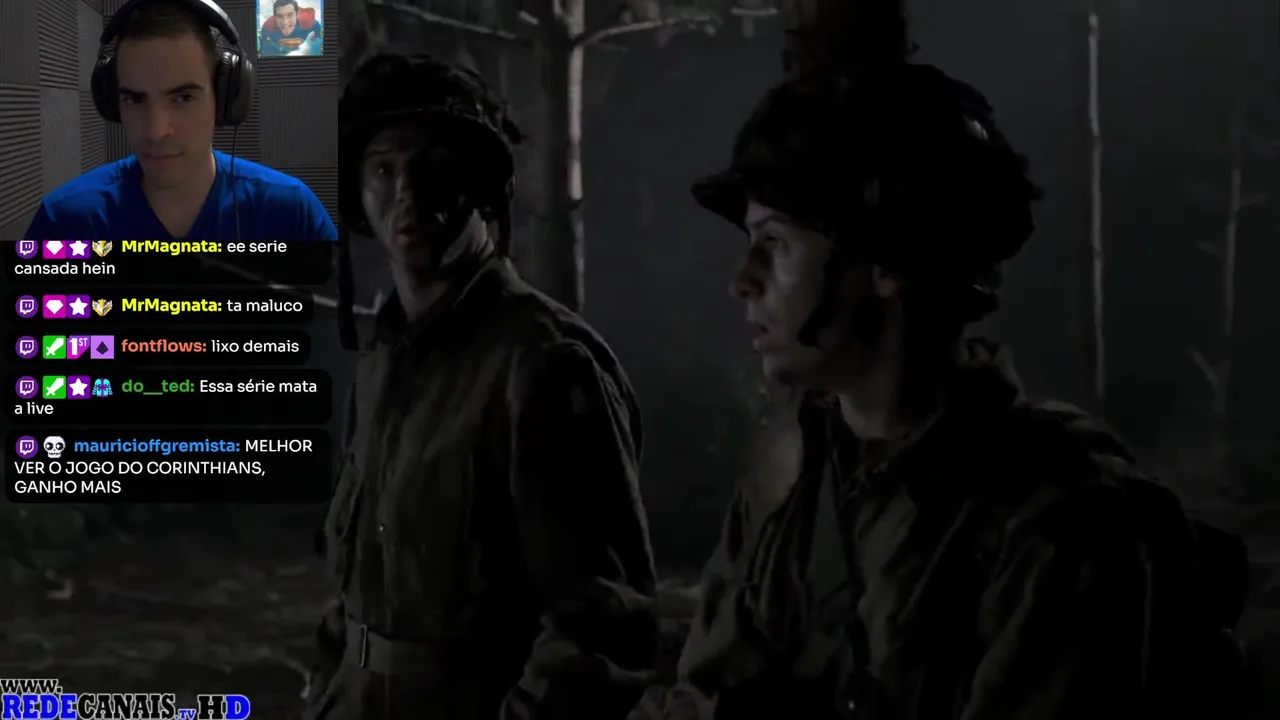Open the MrMagnata username on "ee serie" message

(x=171, y=246)
